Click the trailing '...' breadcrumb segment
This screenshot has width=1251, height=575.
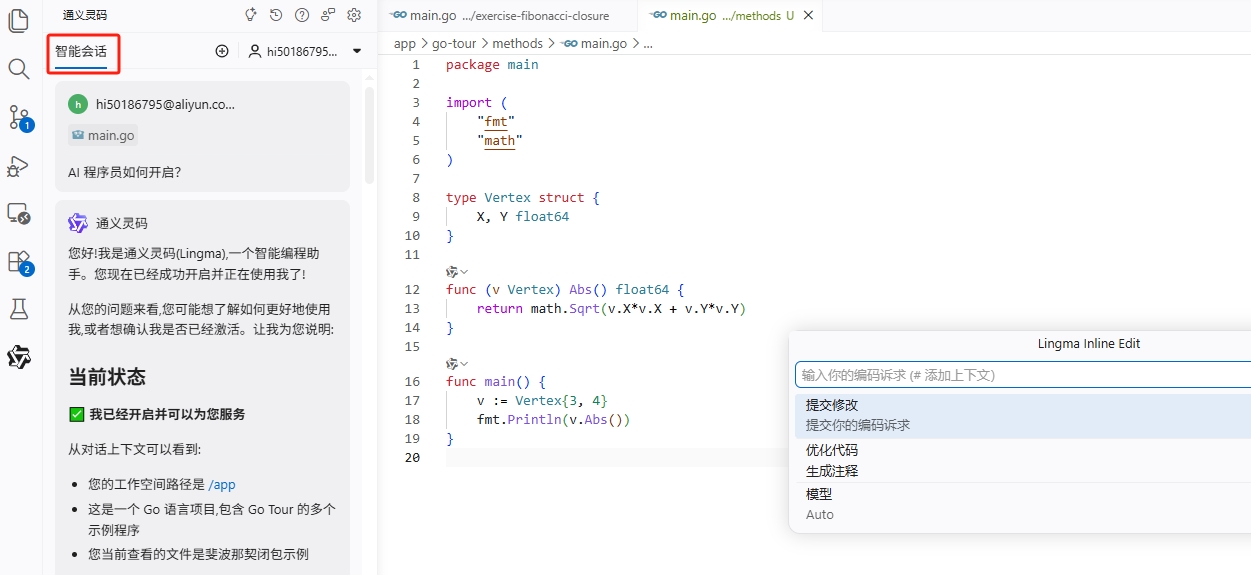pos(648,44)
